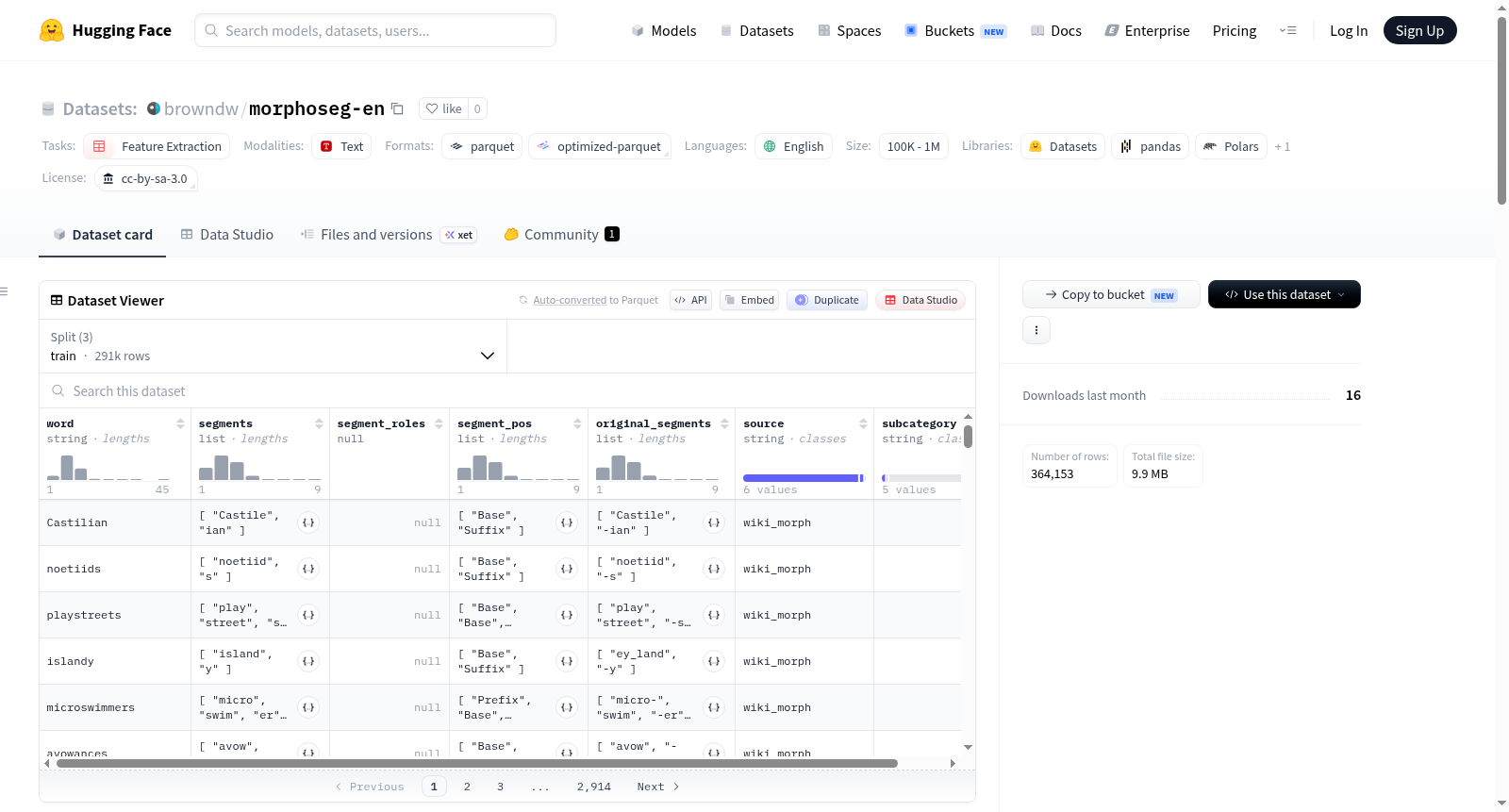Switch to the Data Studio tab

coord(227,235)
